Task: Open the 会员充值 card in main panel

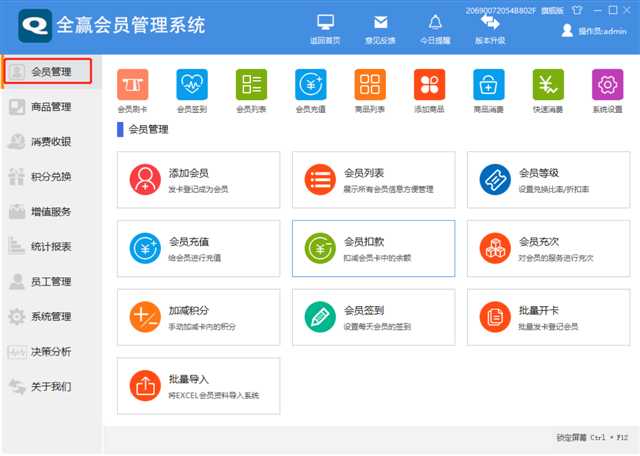Action: coord(198,249)
